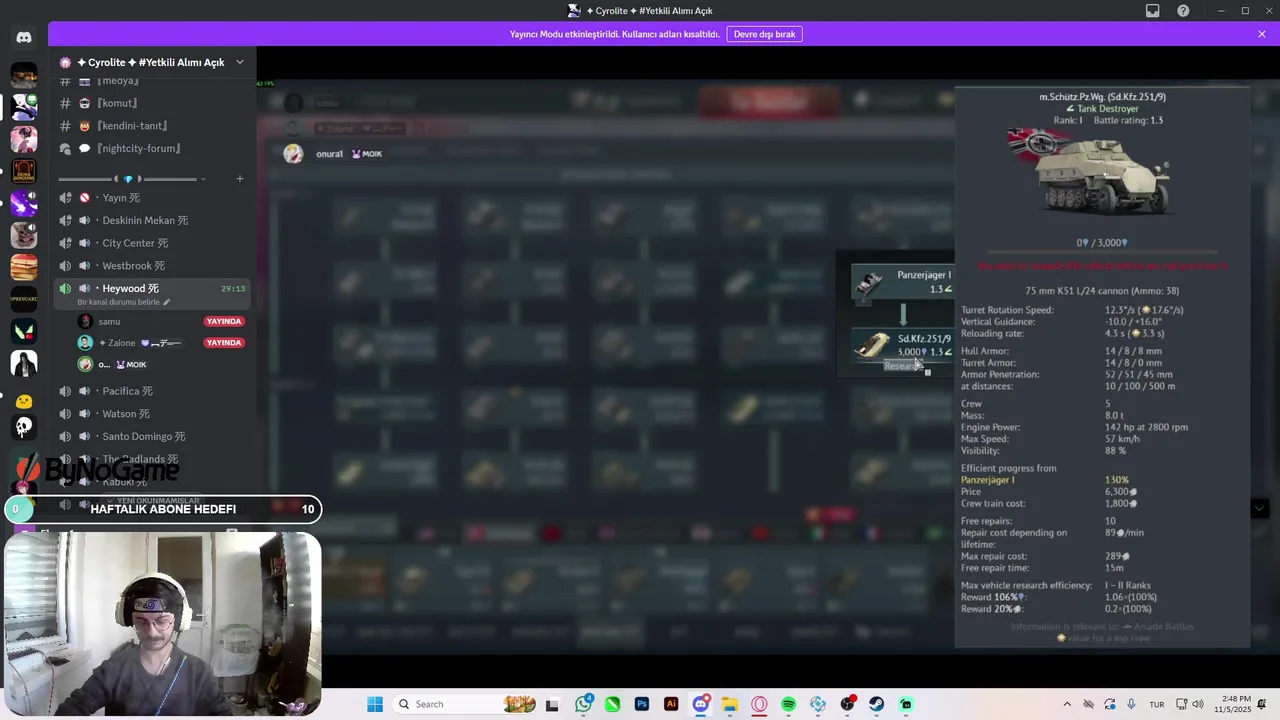Click the taskbar Search box

click(464, 704)
